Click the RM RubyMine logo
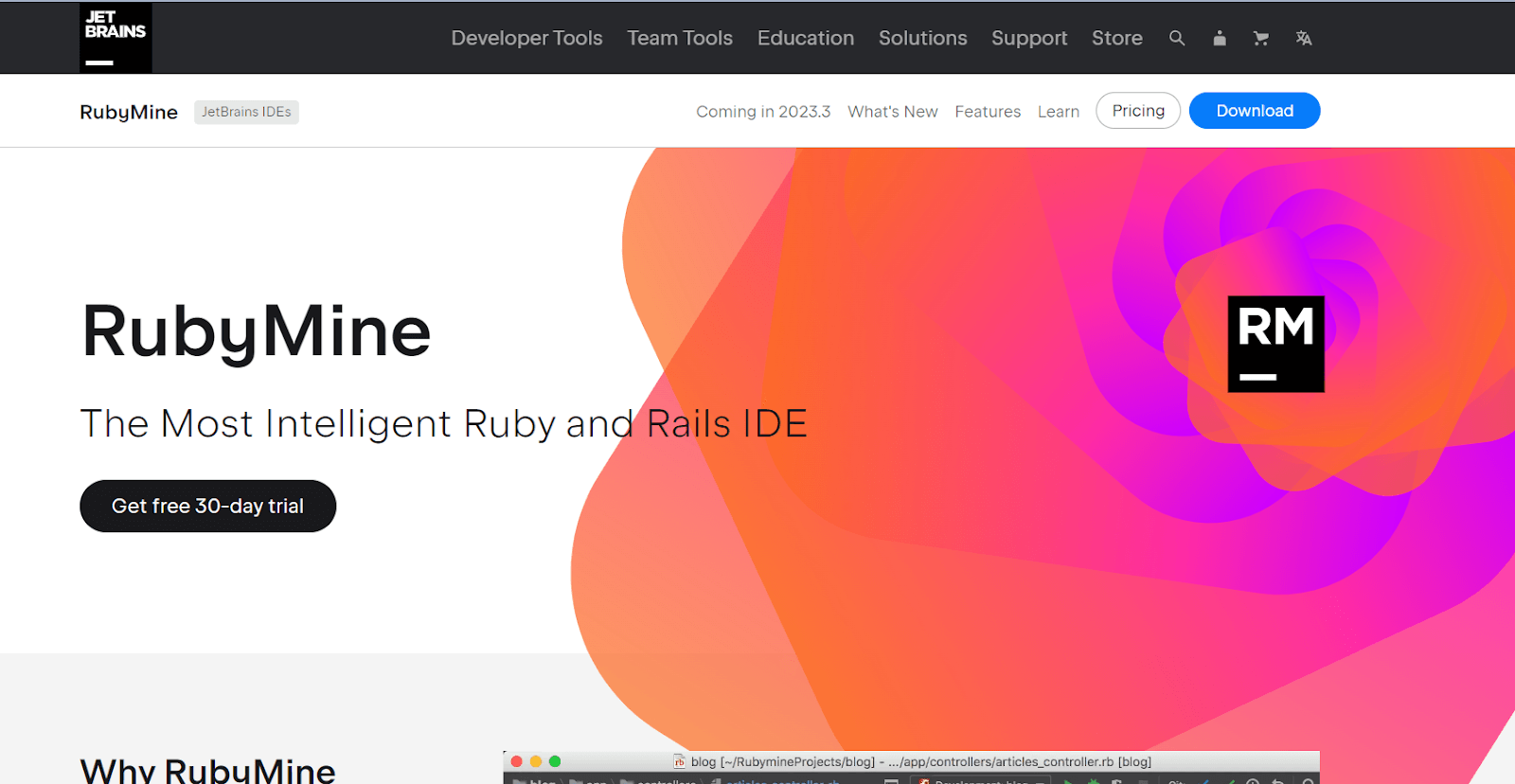This screenshot has height=784, width=1515. point(1275,344)
